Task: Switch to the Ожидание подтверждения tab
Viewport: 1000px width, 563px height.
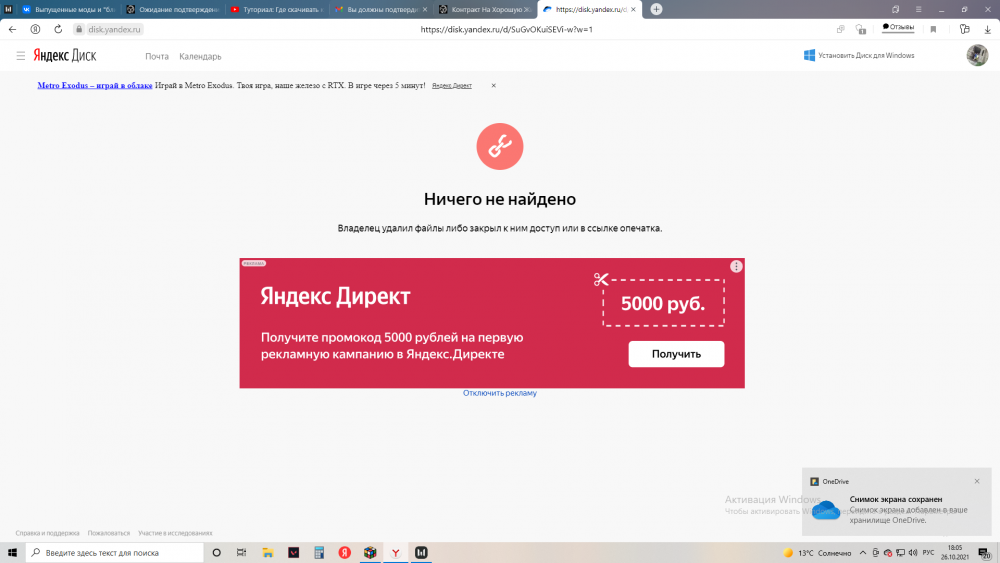Action: click(x=173, y=10)
